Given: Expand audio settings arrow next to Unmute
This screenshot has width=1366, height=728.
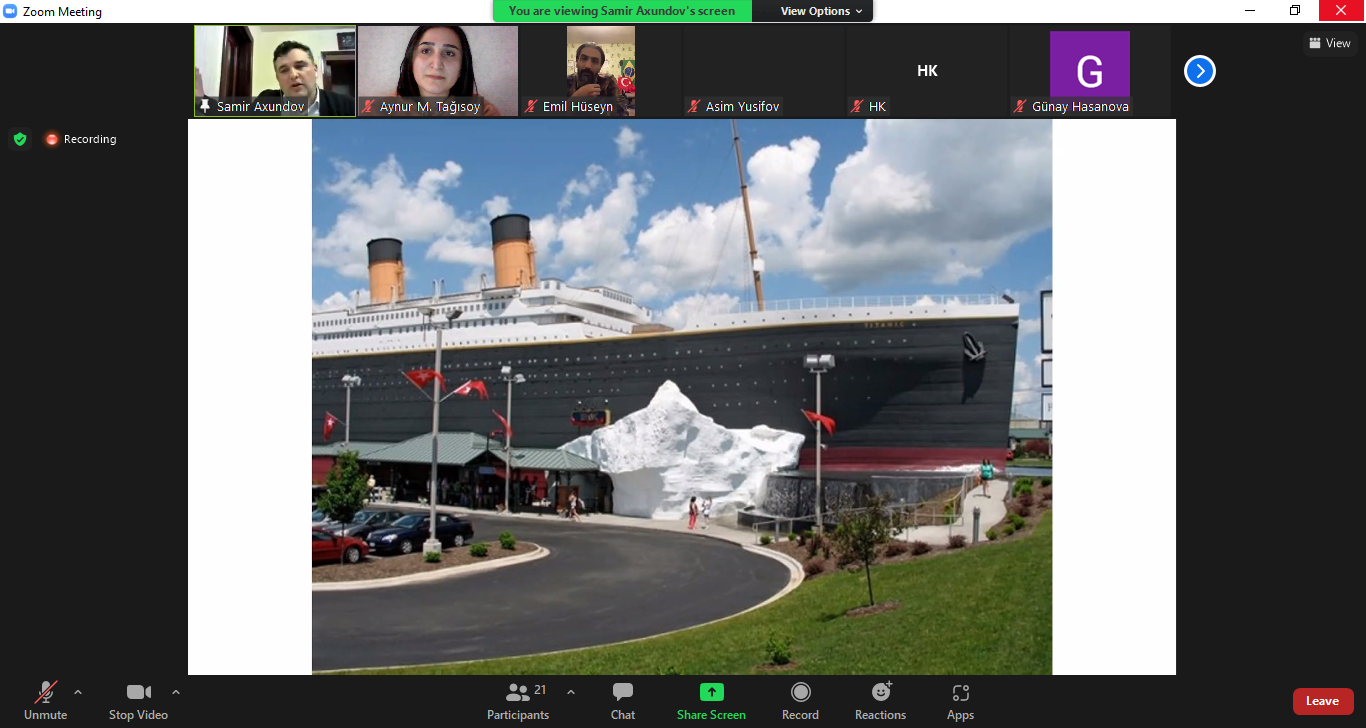Looking at the screenshot, I should pyautogui.click(x=78, y=692).
